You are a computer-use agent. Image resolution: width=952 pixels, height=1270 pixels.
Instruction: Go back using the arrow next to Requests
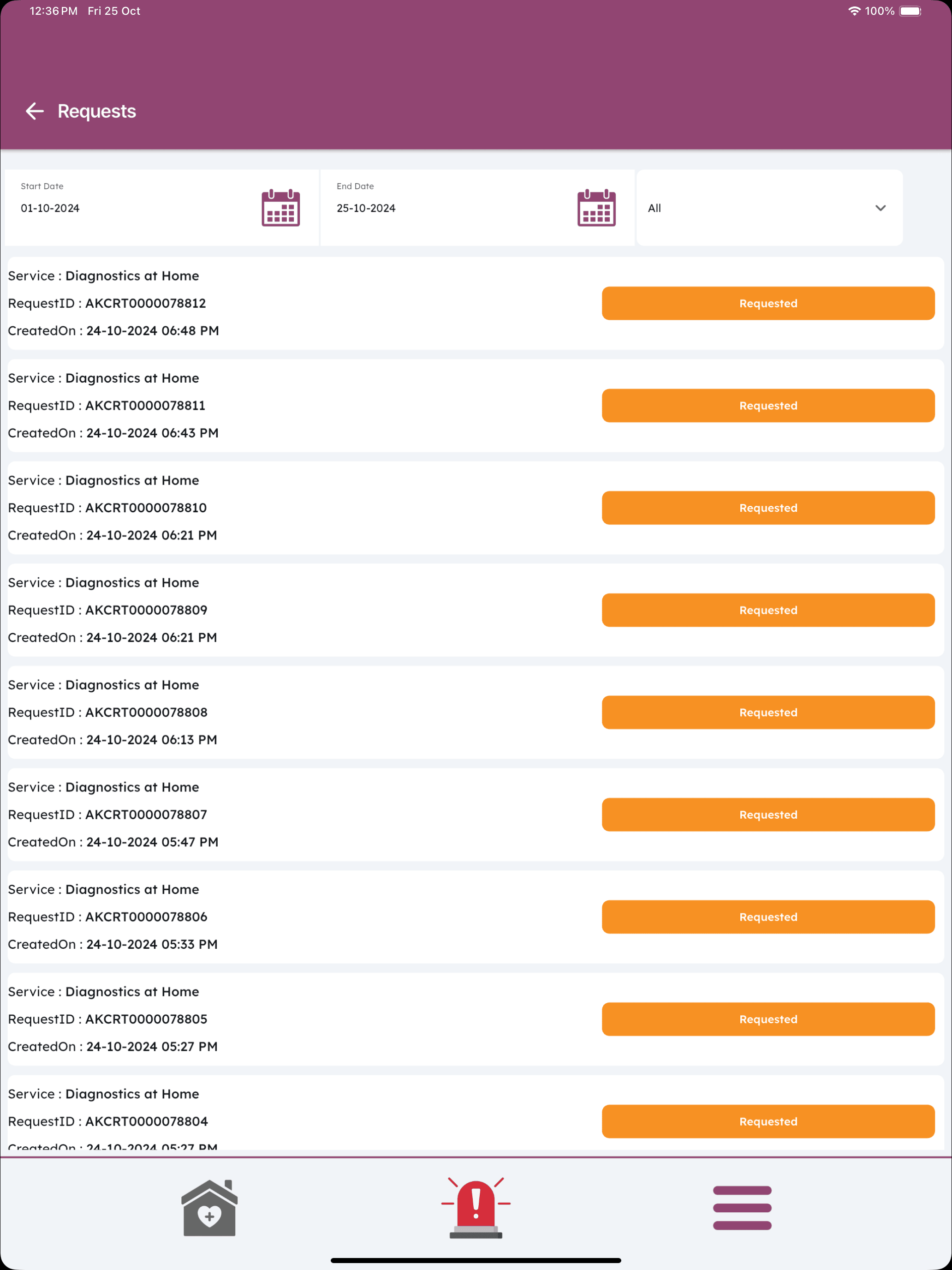[35, 111]
